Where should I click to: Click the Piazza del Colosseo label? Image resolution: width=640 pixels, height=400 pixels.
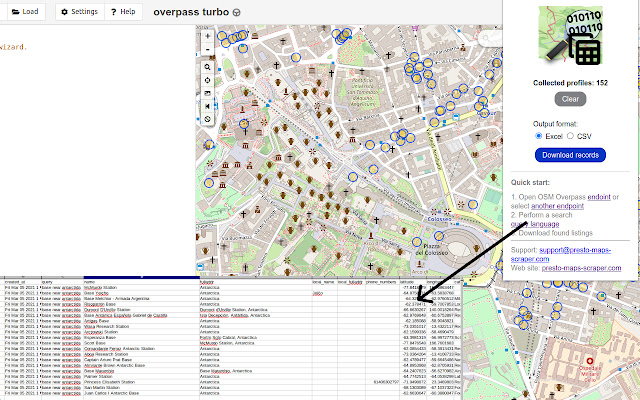[x=431, y=249]
